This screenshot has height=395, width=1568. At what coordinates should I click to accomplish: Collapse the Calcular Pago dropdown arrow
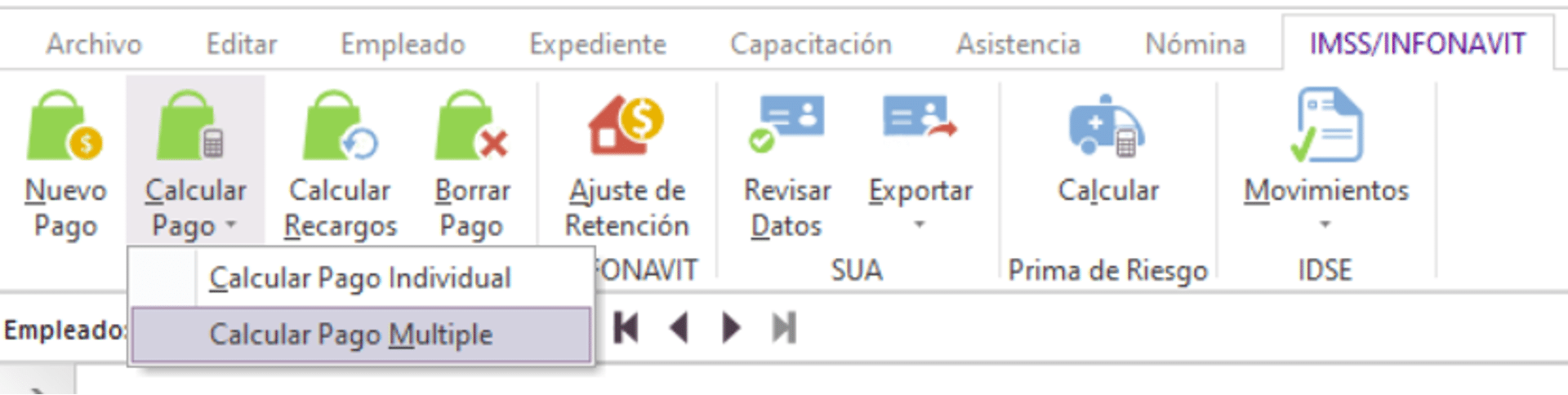231,224
